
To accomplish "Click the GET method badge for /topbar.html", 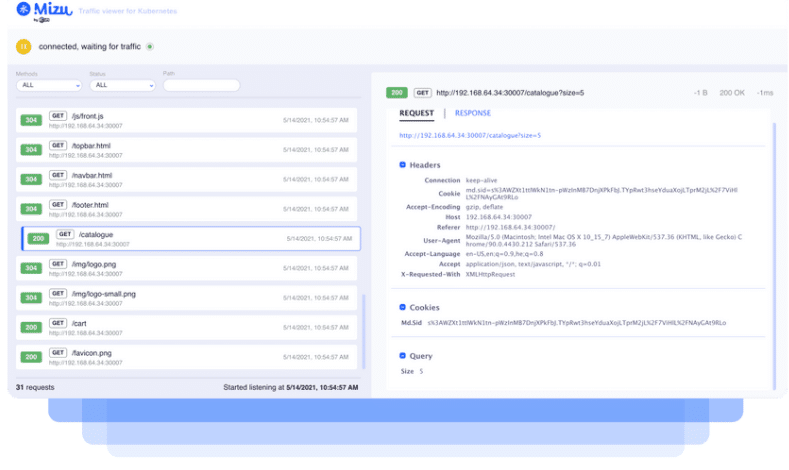I will point(57,145).
